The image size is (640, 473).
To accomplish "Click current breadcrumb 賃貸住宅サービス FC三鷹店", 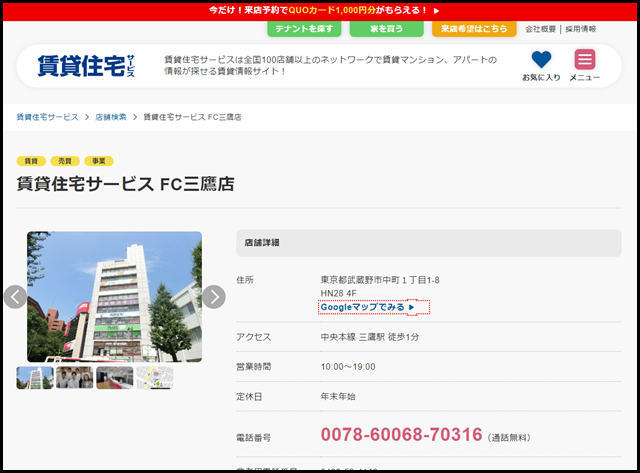I will (192, 117).
